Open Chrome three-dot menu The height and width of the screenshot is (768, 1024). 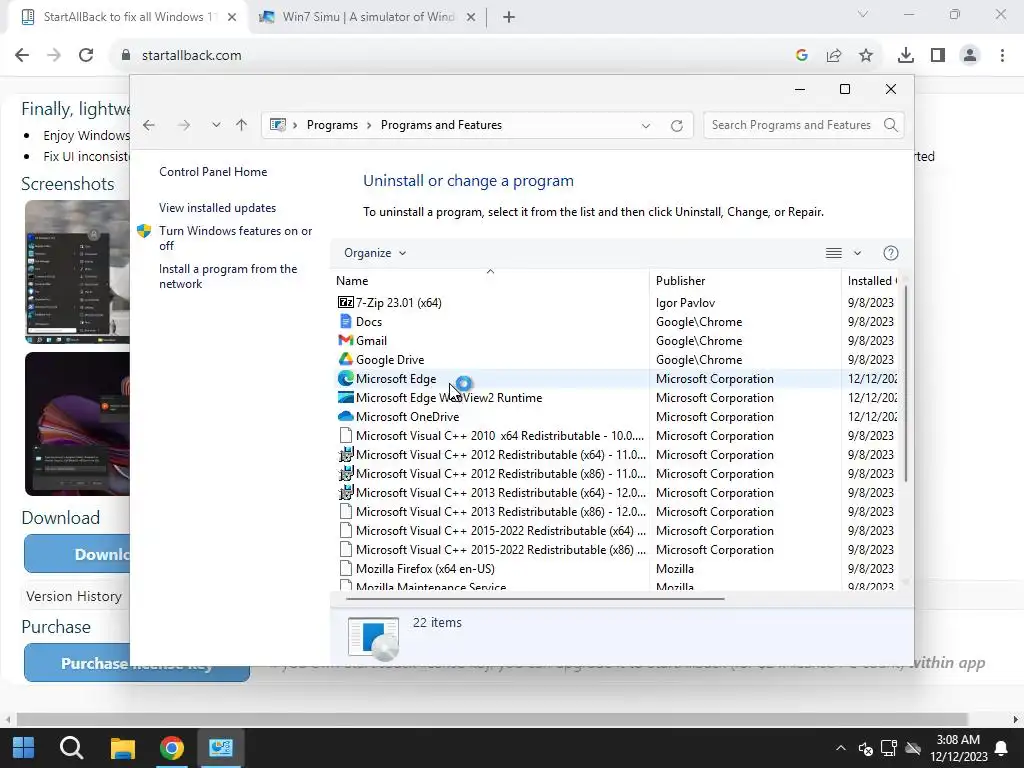tap(1002, 56)
